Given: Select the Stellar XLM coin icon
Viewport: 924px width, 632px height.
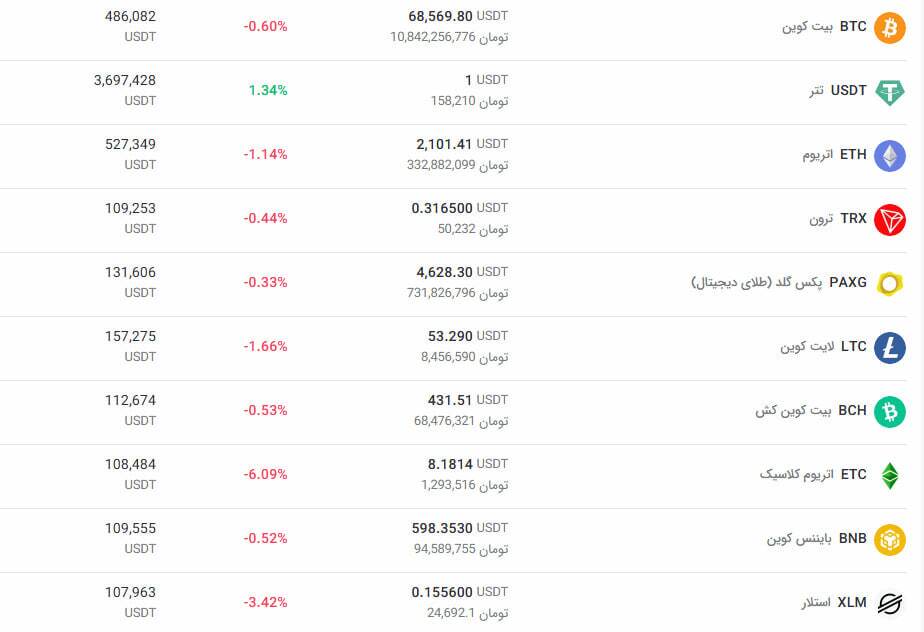Looking at the screenshot, I should tap(889, 603).
